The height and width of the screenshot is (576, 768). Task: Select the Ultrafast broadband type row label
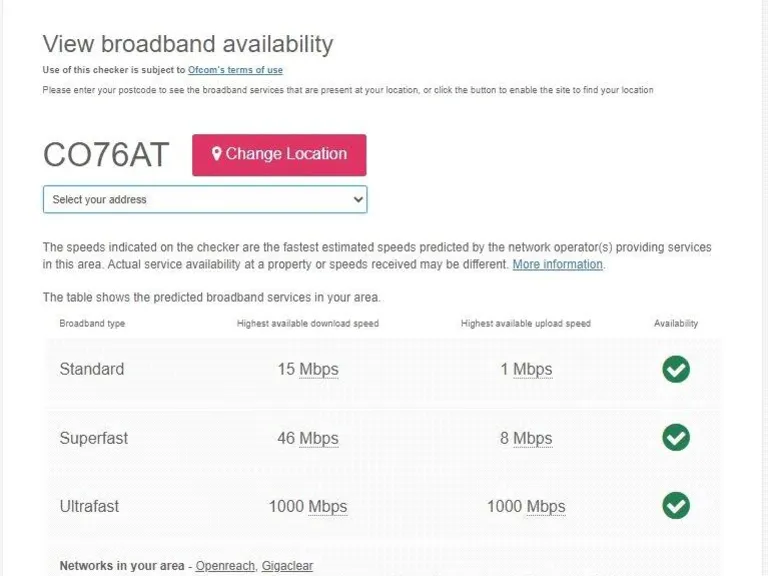coord(89,506)
